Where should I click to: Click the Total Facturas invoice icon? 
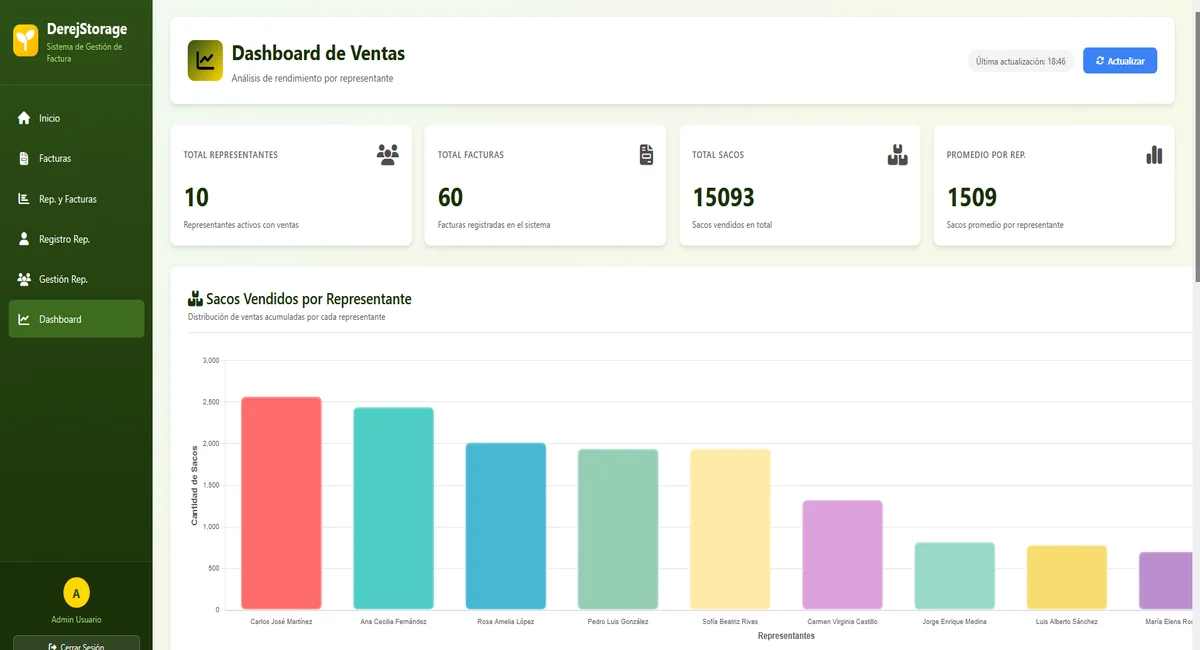[647, 154]
